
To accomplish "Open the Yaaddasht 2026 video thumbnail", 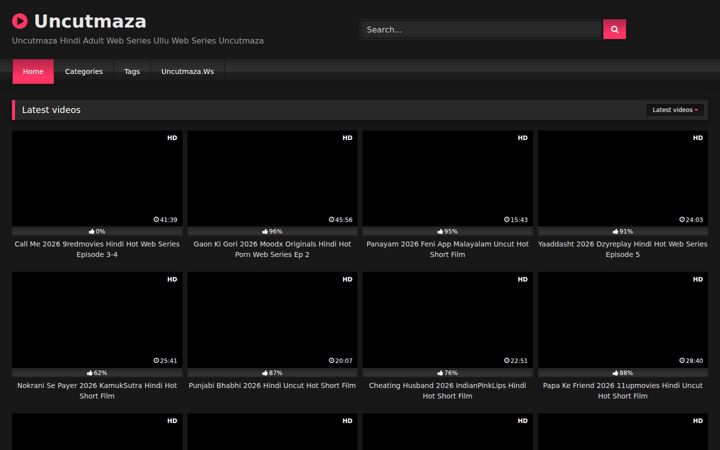I will pyautogui.click(x=623, y=178).
